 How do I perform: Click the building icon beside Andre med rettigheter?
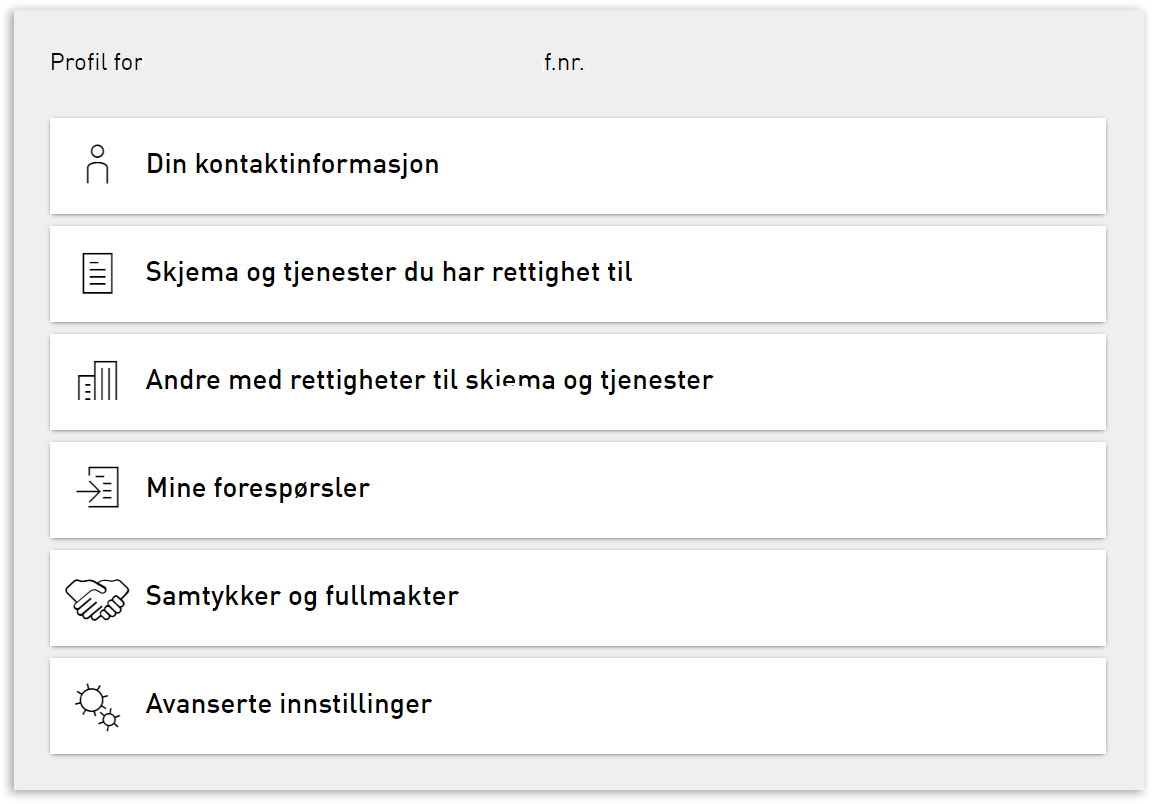click(x=97, y=381)
